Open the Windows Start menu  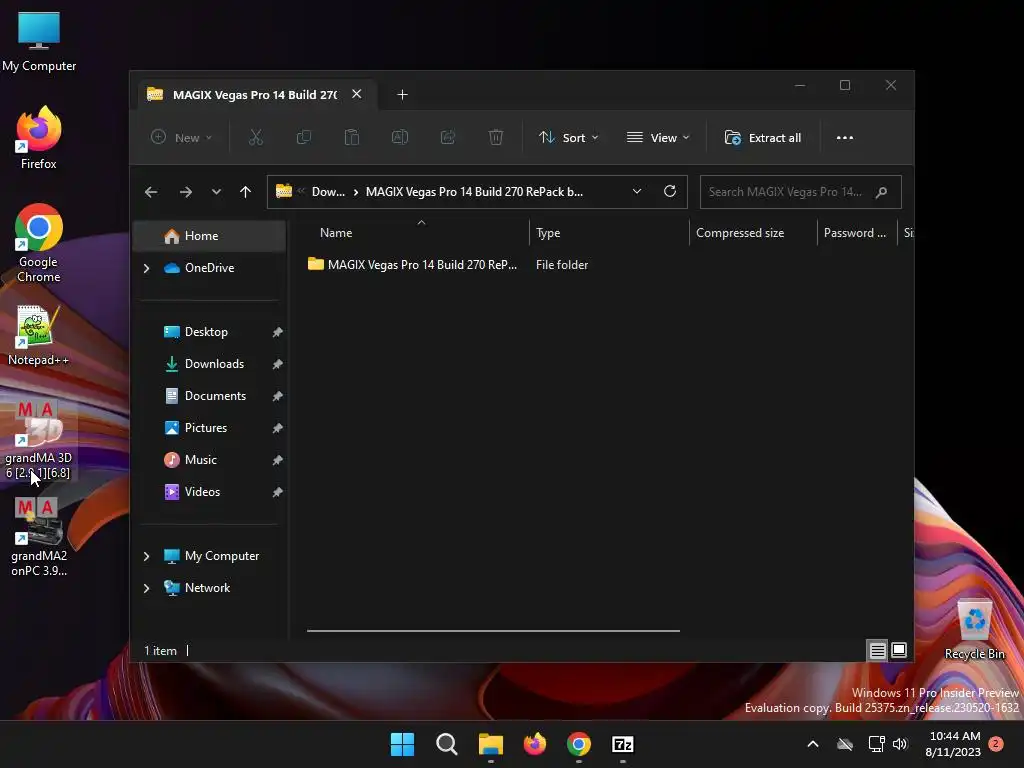402,744
